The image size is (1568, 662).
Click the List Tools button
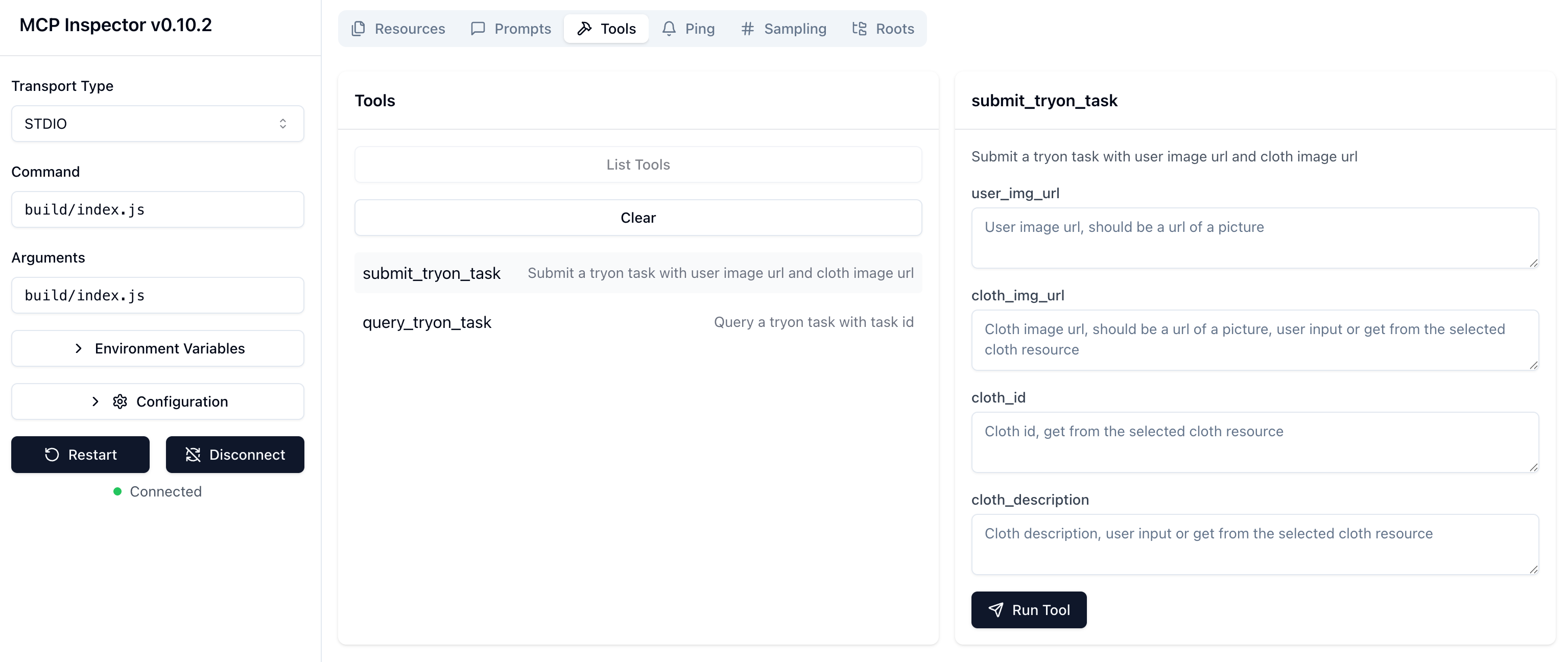[638, 164]
